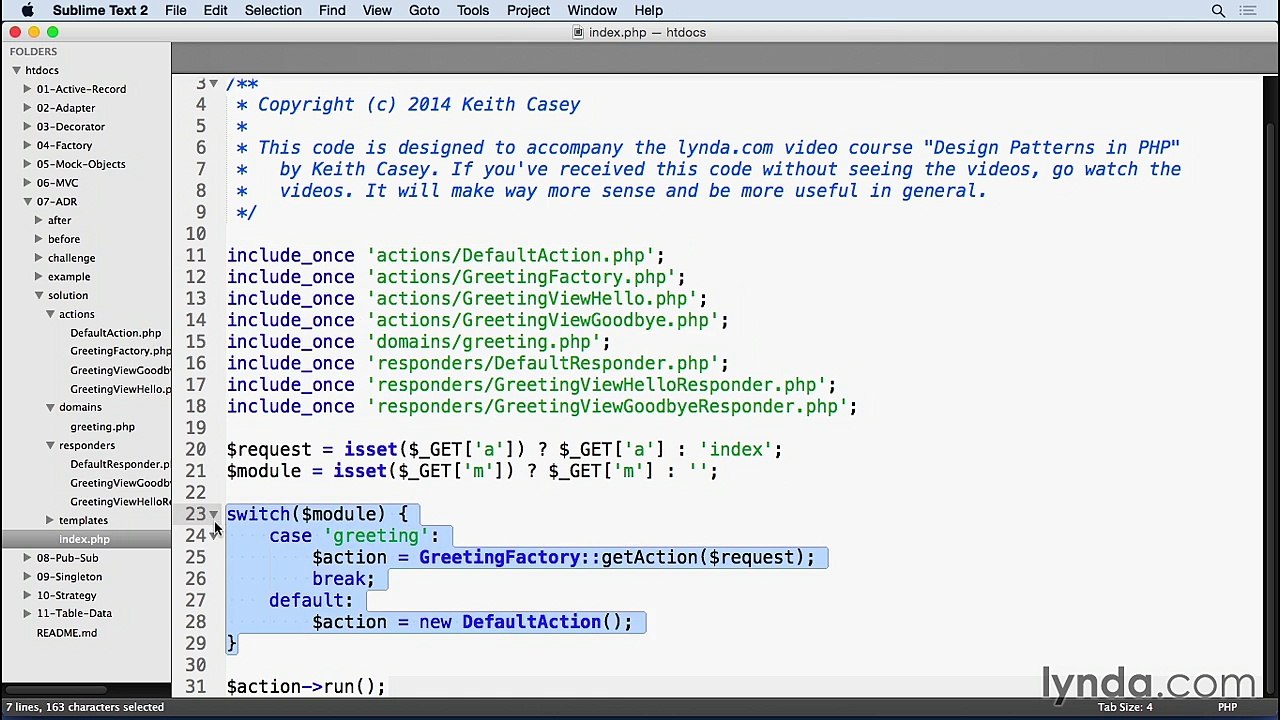Open GreetingViewGoodbye file under responders
This screenshot has height=720, width=1280.
click(120, 483)
